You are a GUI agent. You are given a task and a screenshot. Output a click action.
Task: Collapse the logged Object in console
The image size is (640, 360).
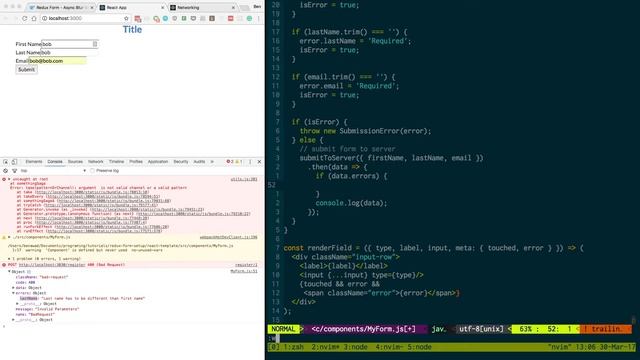tap(9, 271)
